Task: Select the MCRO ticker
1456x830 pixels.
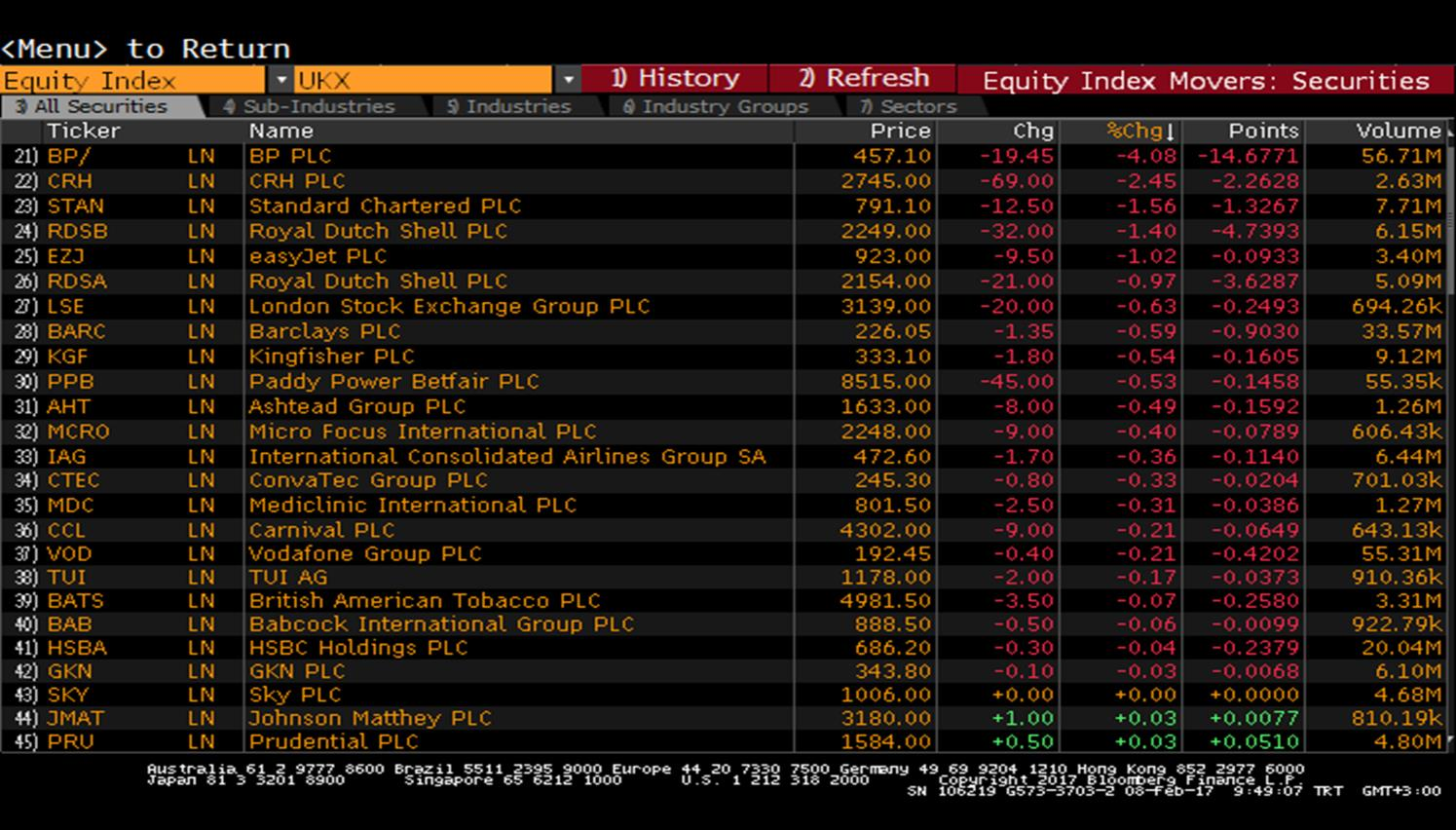Action: (x=78, y=432)
